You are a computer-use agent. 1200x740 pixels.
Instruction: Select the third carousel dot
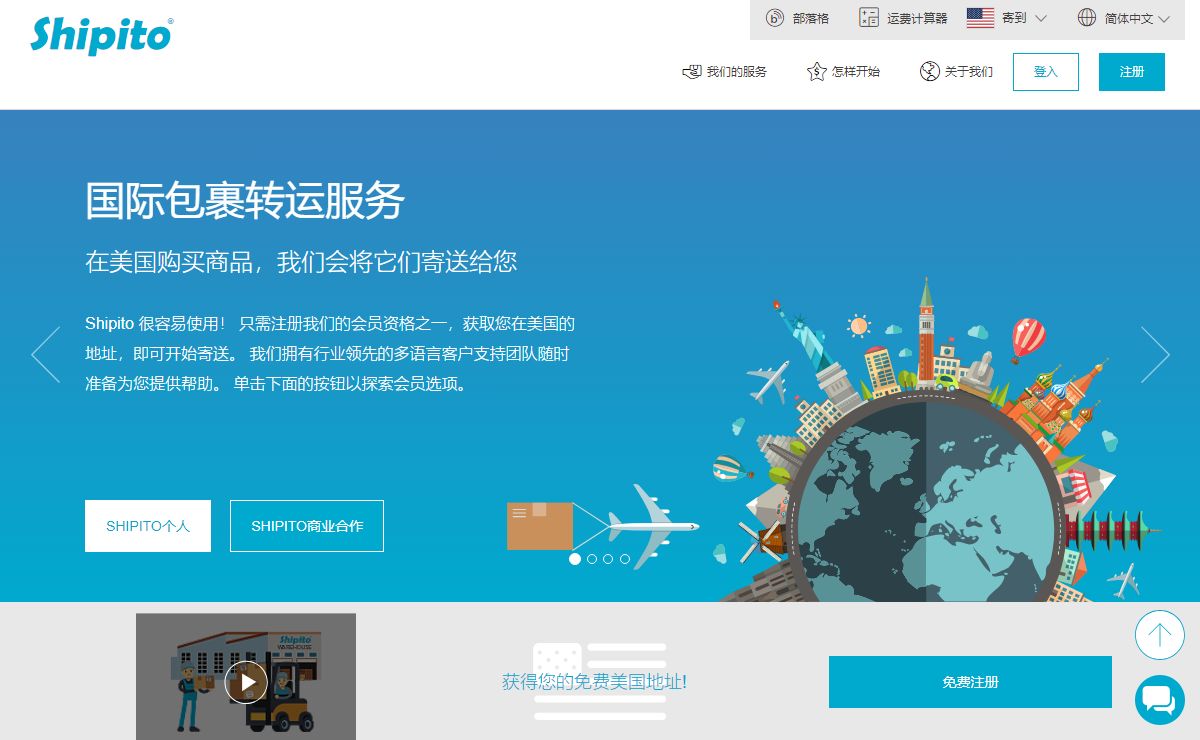[607, 559]
